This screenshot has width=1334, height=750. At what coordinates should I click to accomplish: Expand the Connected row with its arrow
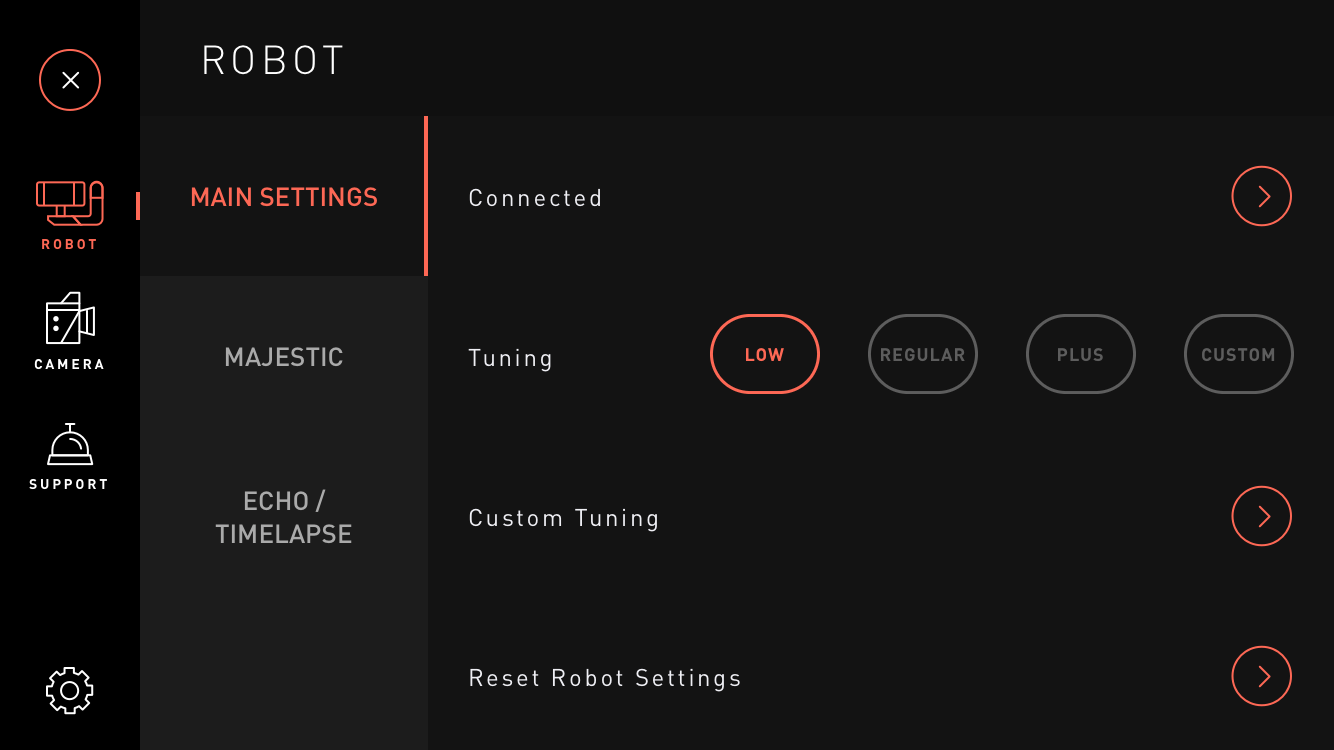pyautogui.click(x=1262, y=196)
